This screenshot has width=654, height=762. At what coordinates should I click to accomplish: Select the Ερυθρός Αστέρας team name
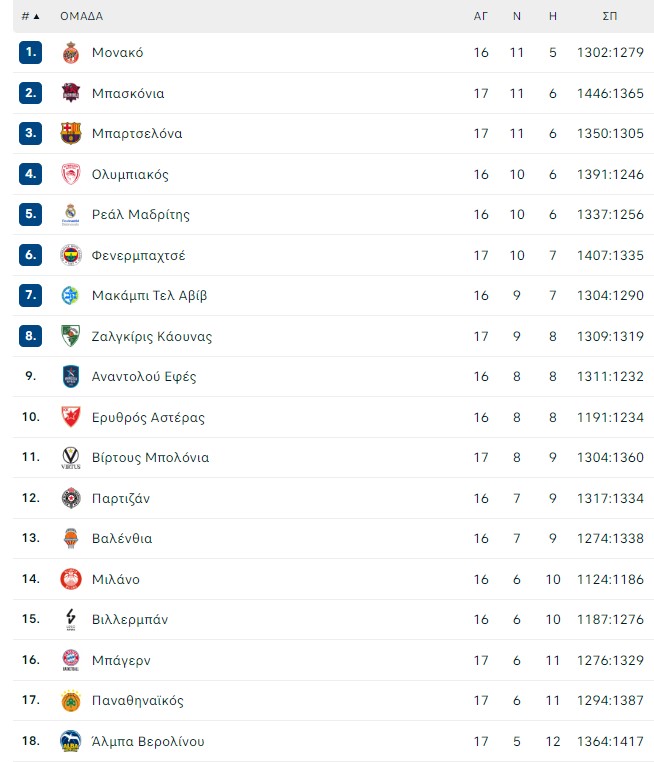pyautogui.click(x=148, y=417)
